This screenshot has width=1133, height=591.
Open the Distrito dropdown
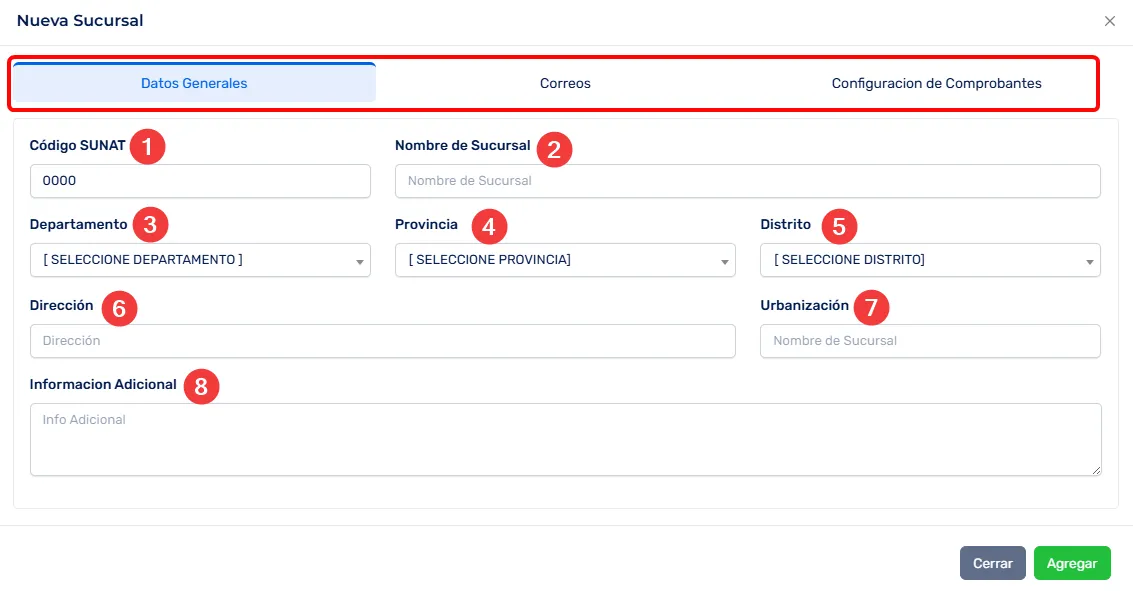(930, 260)
